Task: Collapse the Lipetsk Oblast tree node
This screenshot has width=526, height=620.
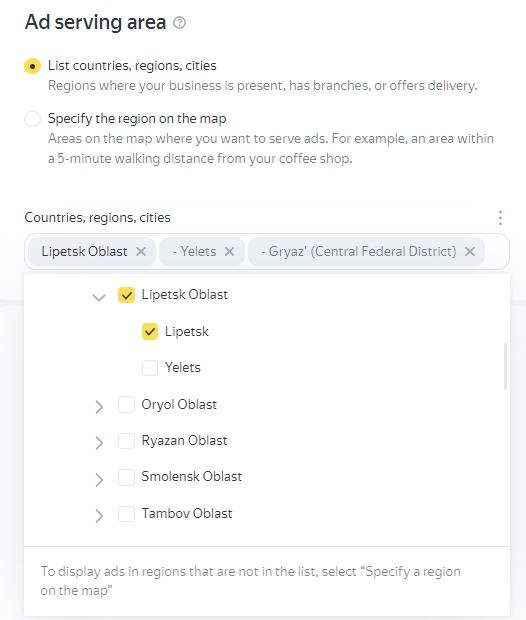Action: [x=99, y=297]
